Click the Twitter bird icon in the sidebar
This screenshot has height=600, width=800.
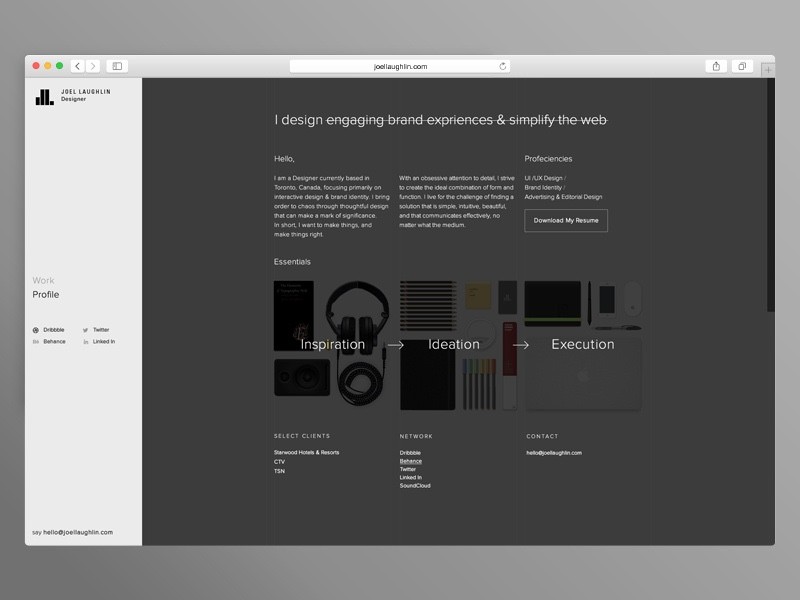pos(84,329)
